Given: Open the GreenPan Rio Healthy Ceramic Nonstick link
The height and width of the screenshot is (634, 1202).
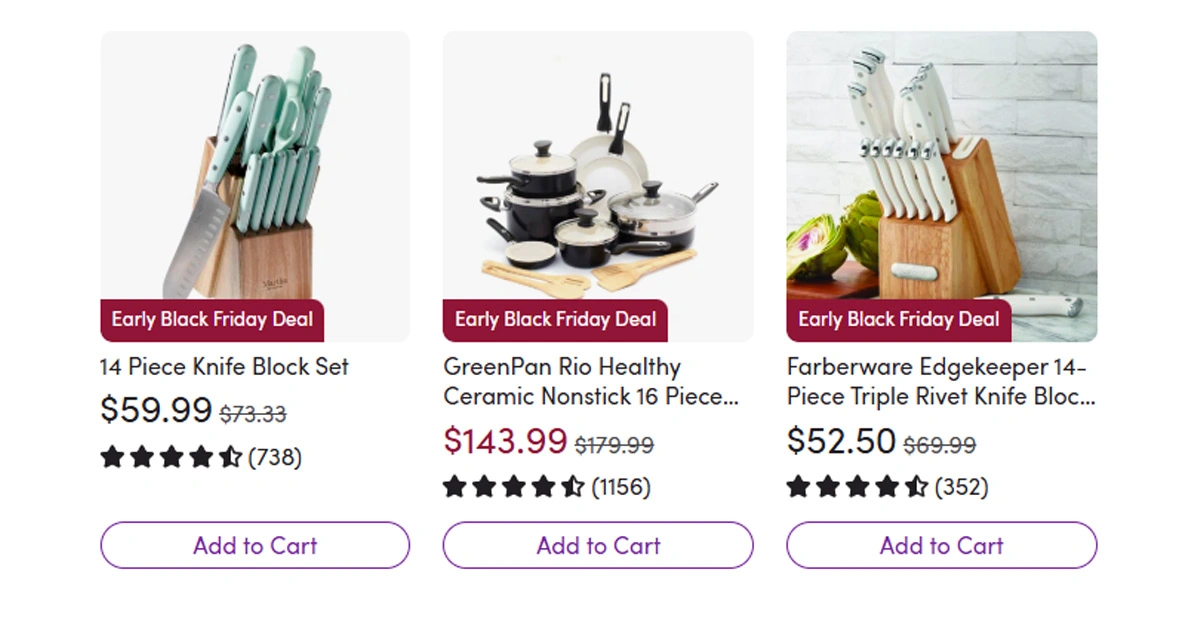Looking at the screenshot, I should (x=591, y=382).
